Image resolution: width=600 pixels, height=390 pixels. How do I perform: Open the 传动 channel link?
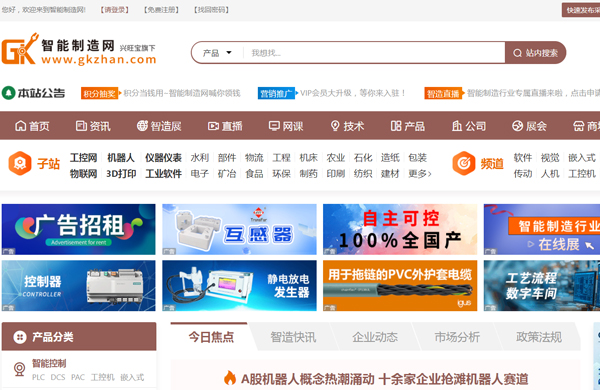click(523, 174)
